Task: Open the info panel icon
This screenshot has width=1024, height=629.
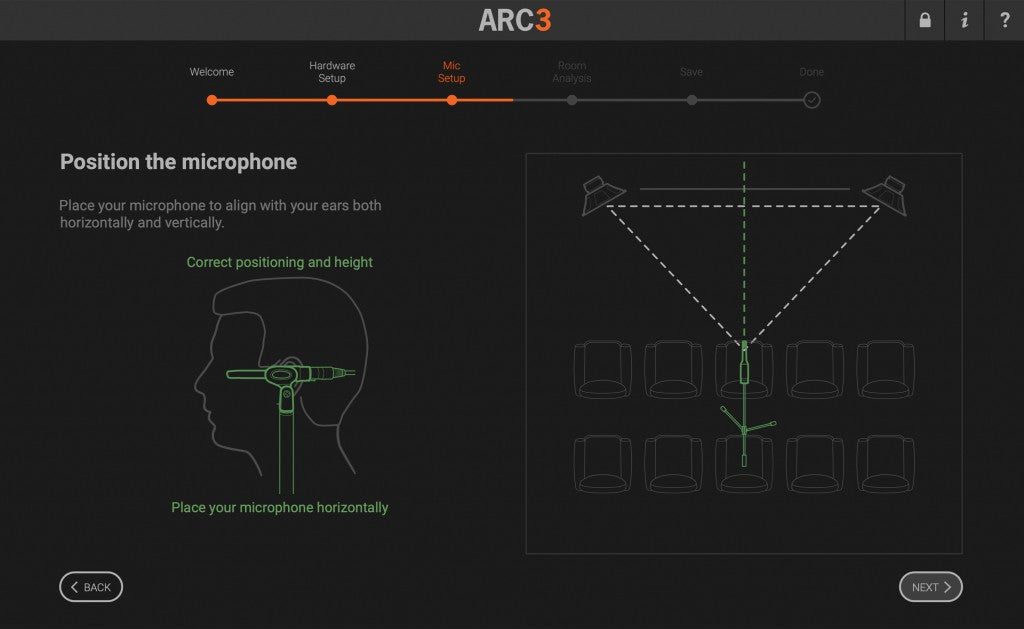Action: [x=964, y=20]
